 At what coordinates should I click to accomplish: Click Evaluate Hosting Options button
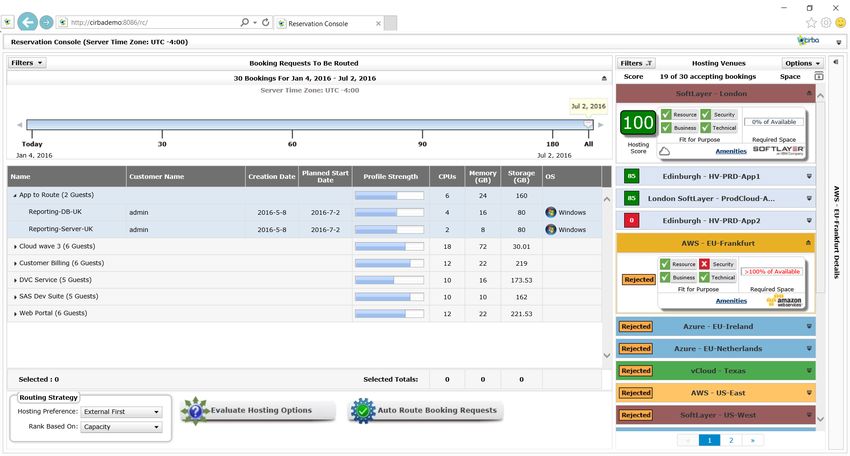(257, 410)
